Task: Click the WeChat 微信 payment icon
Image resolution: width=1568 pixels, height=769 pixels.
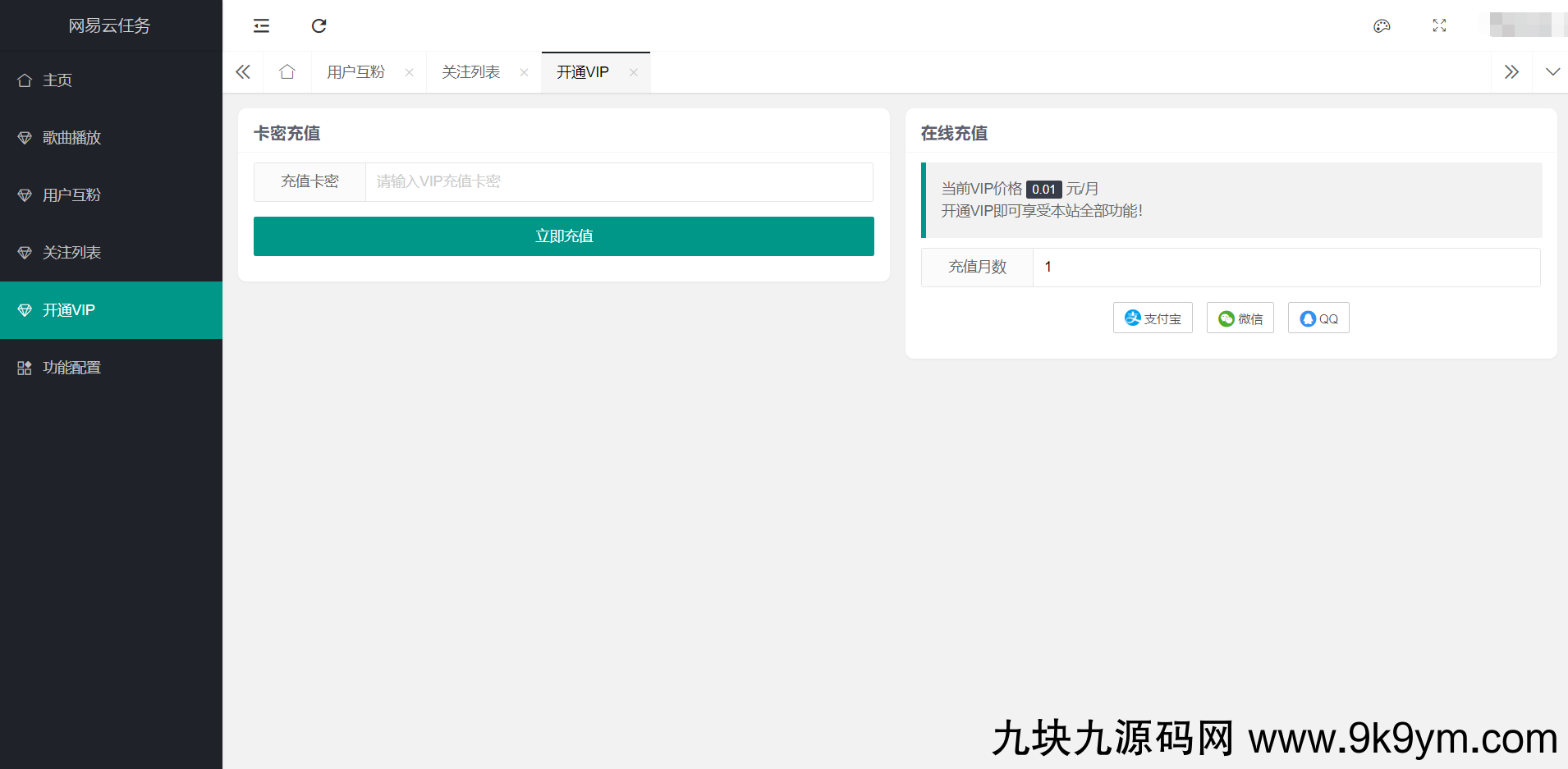Action: pos(1240,318)
